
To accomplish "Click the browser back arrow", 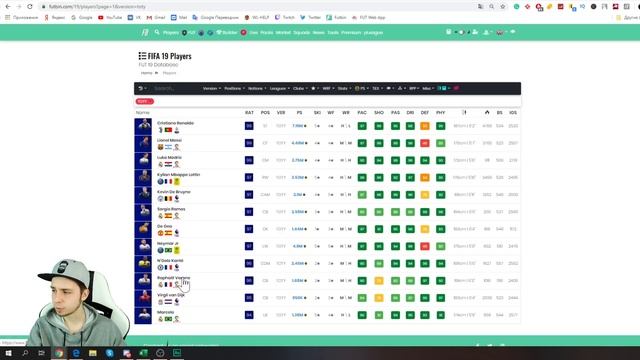I will (x=8, y=7).
